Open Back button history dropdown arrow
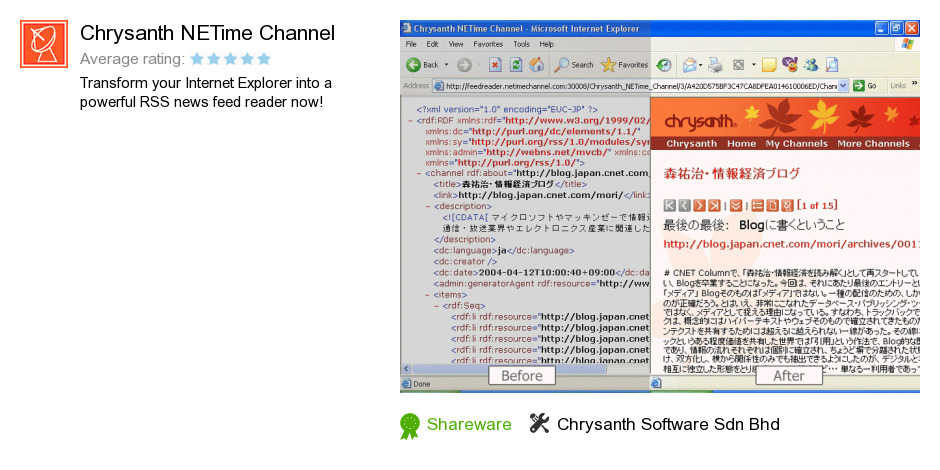Viewport: 940px width, 470px height. coord(446,65)
